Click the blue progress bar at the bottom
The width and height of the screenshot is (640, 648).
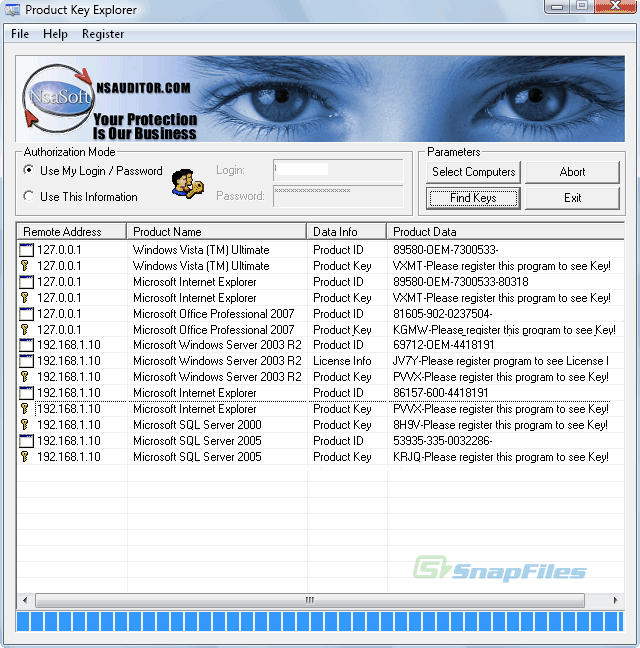(x=320, y=622)
